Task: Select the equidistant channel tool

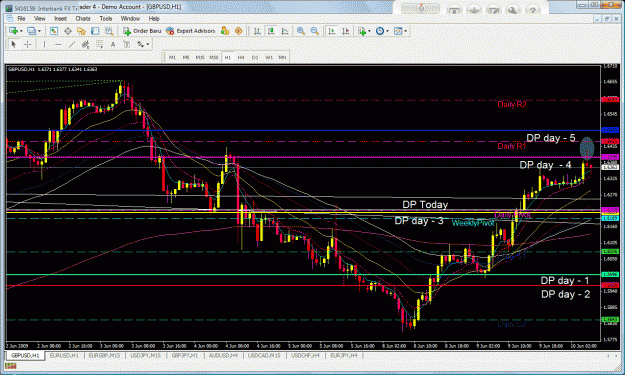Action: pos(85,44)
